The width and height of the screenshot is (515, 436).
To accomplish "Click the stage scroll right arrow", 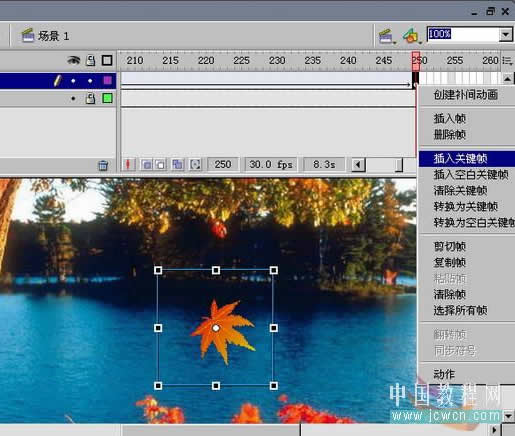I will tap(494, 430).
